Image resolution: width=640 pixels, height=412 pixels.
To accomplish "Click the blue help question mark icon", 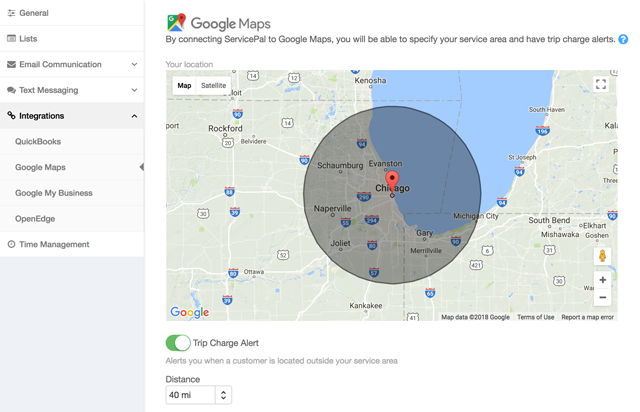I will point(623,40).
